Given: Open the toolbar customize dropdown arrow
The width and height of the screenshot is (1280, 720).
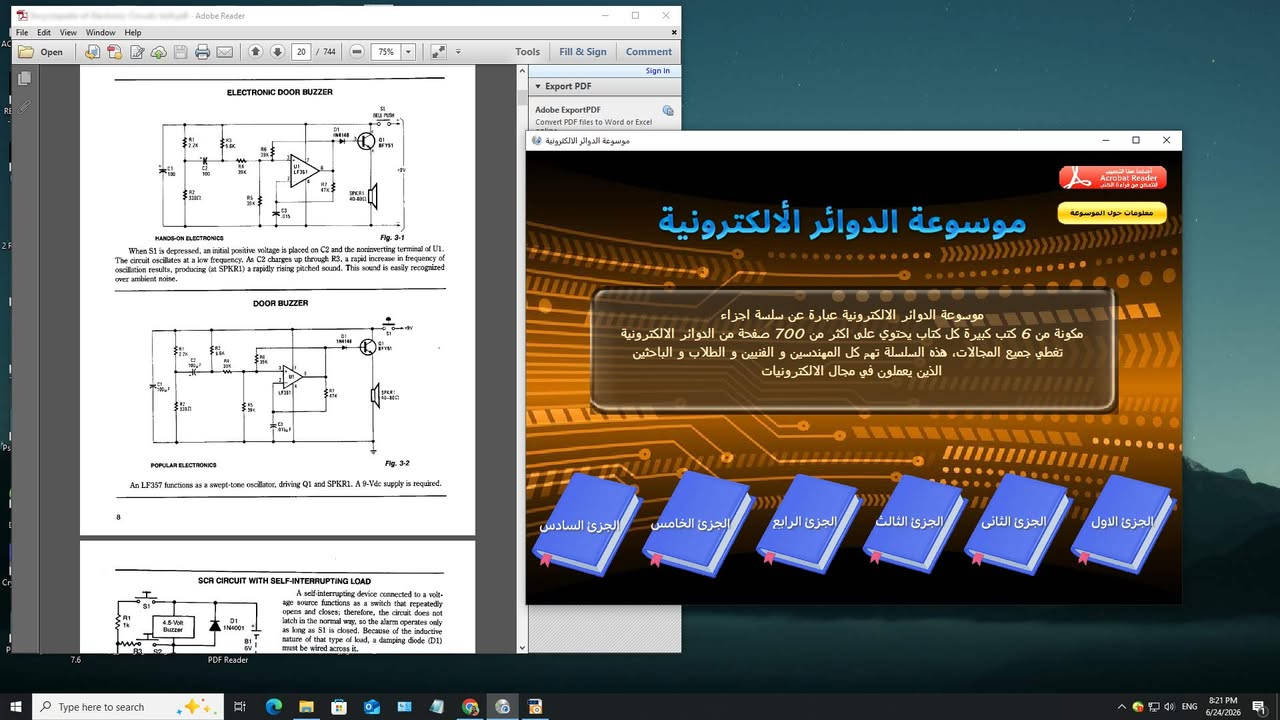Looking at the screenshot, I should coord(459,52).
